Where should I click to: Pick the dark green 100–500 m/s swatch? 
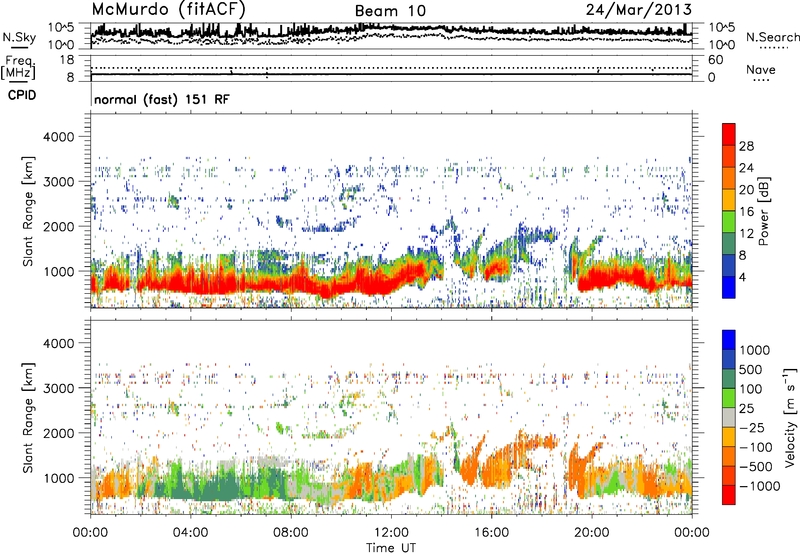coord(729,379)
